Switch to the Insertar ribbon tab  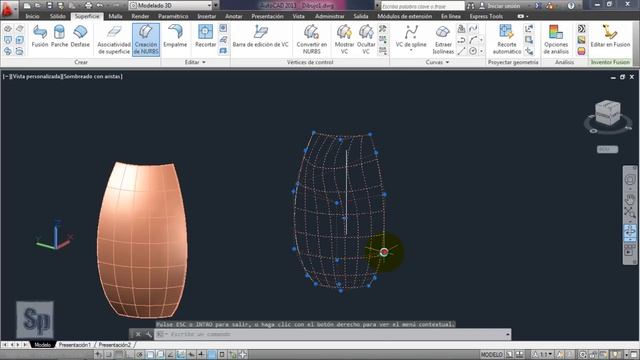pyautogui.click(x=207, y=16)
